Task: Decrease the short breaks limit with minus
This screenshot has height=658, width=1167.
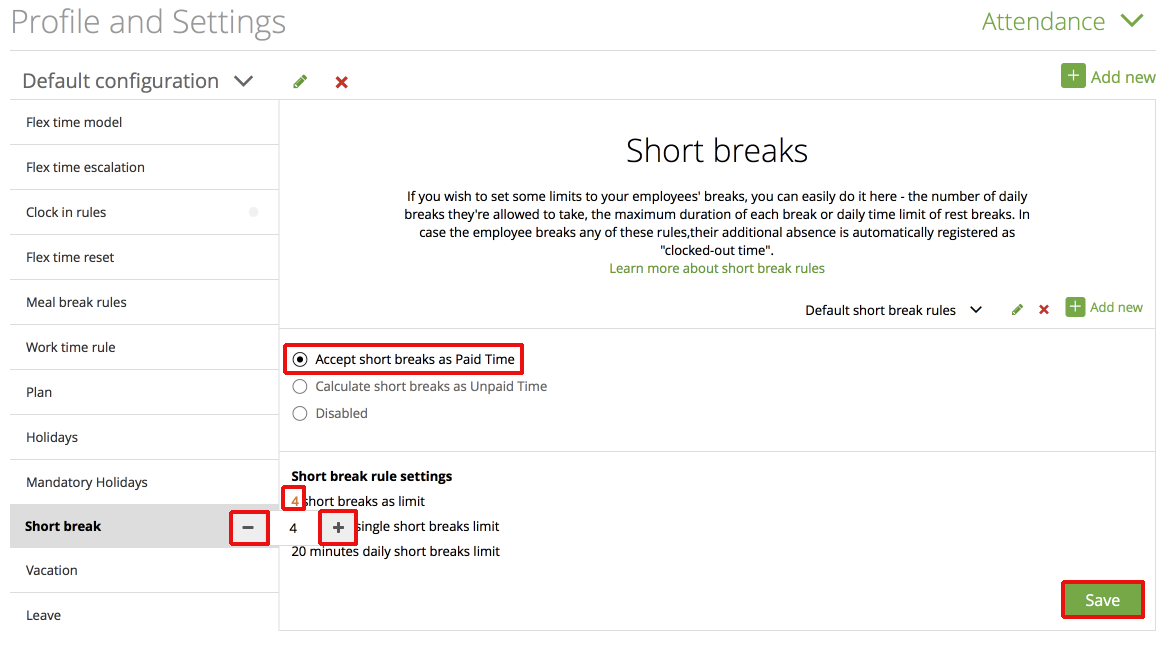Action: tap(248, 527)
